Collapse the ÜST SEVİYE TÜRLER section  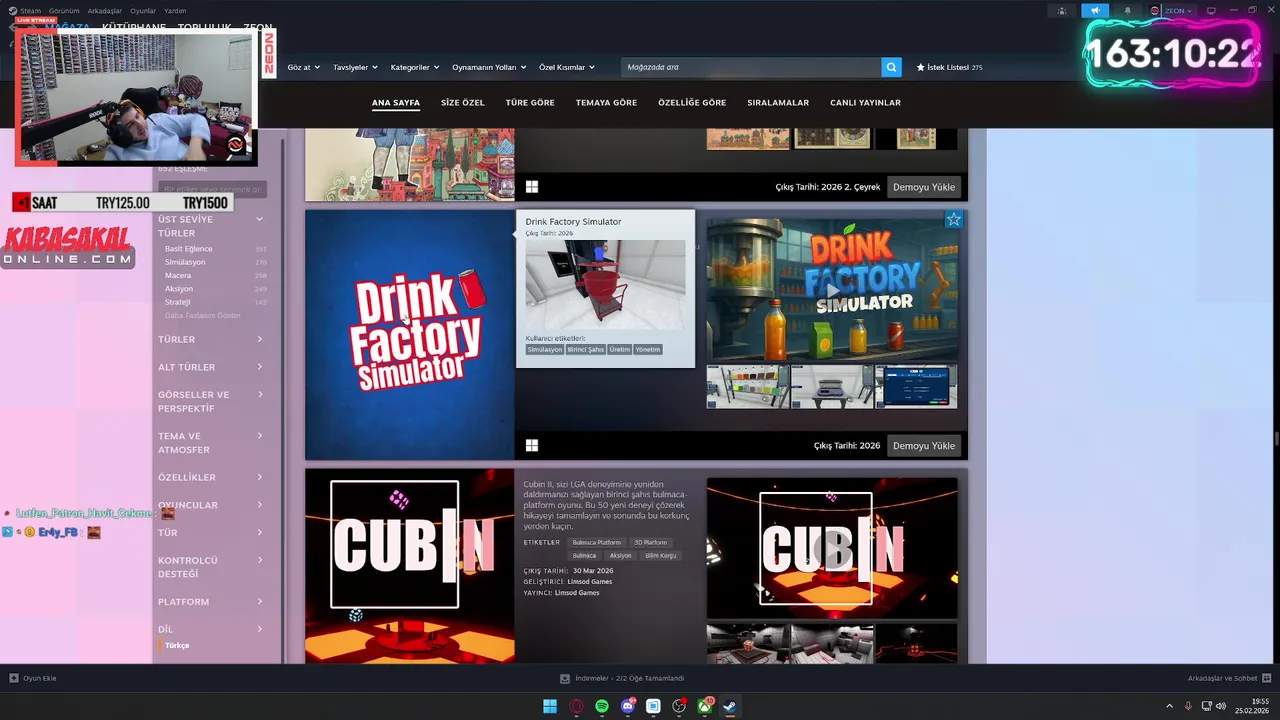[211, 226]
